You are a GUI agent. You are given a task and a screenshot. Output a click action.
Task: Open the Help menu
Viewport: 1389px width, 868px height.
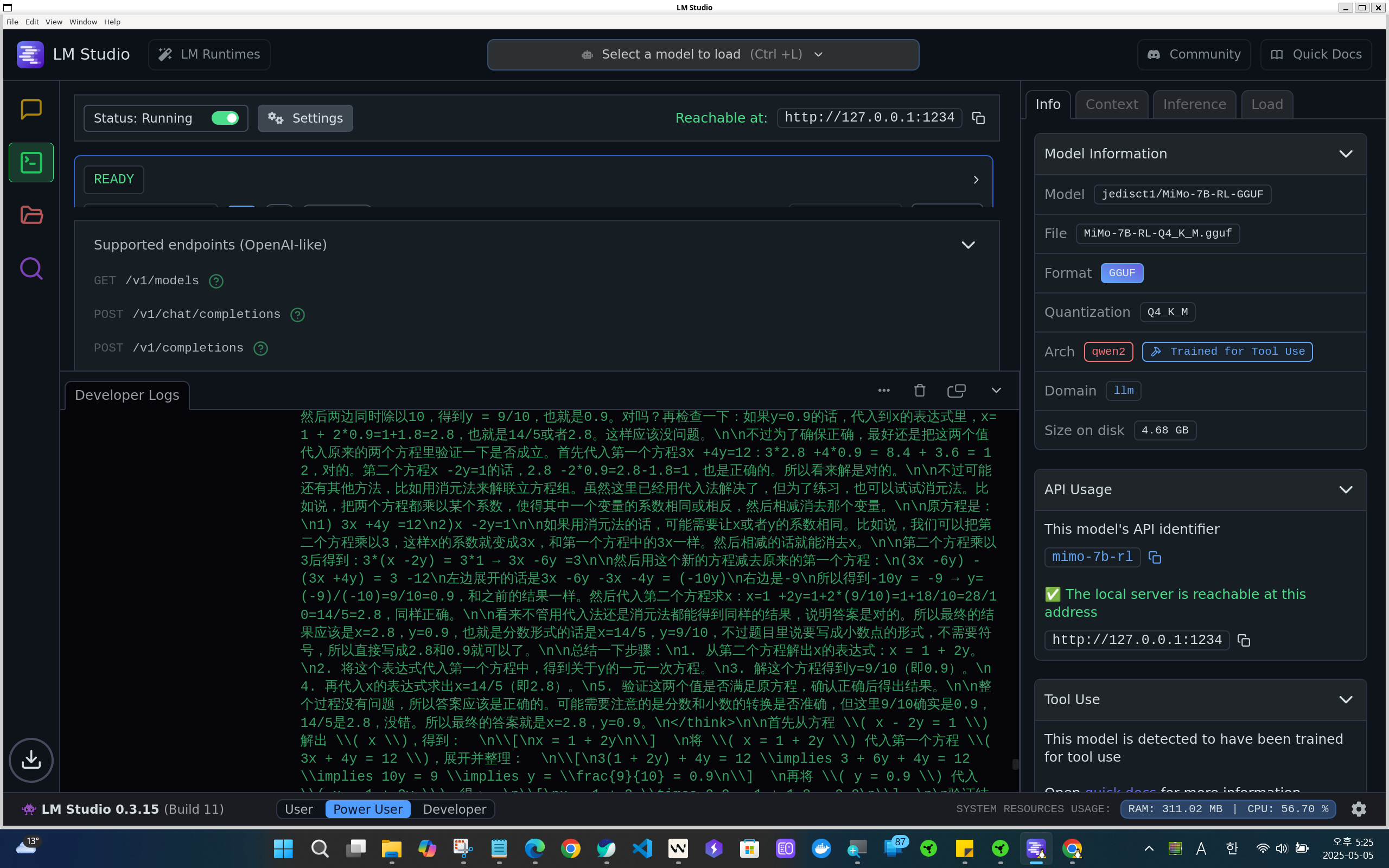[112, 22]
